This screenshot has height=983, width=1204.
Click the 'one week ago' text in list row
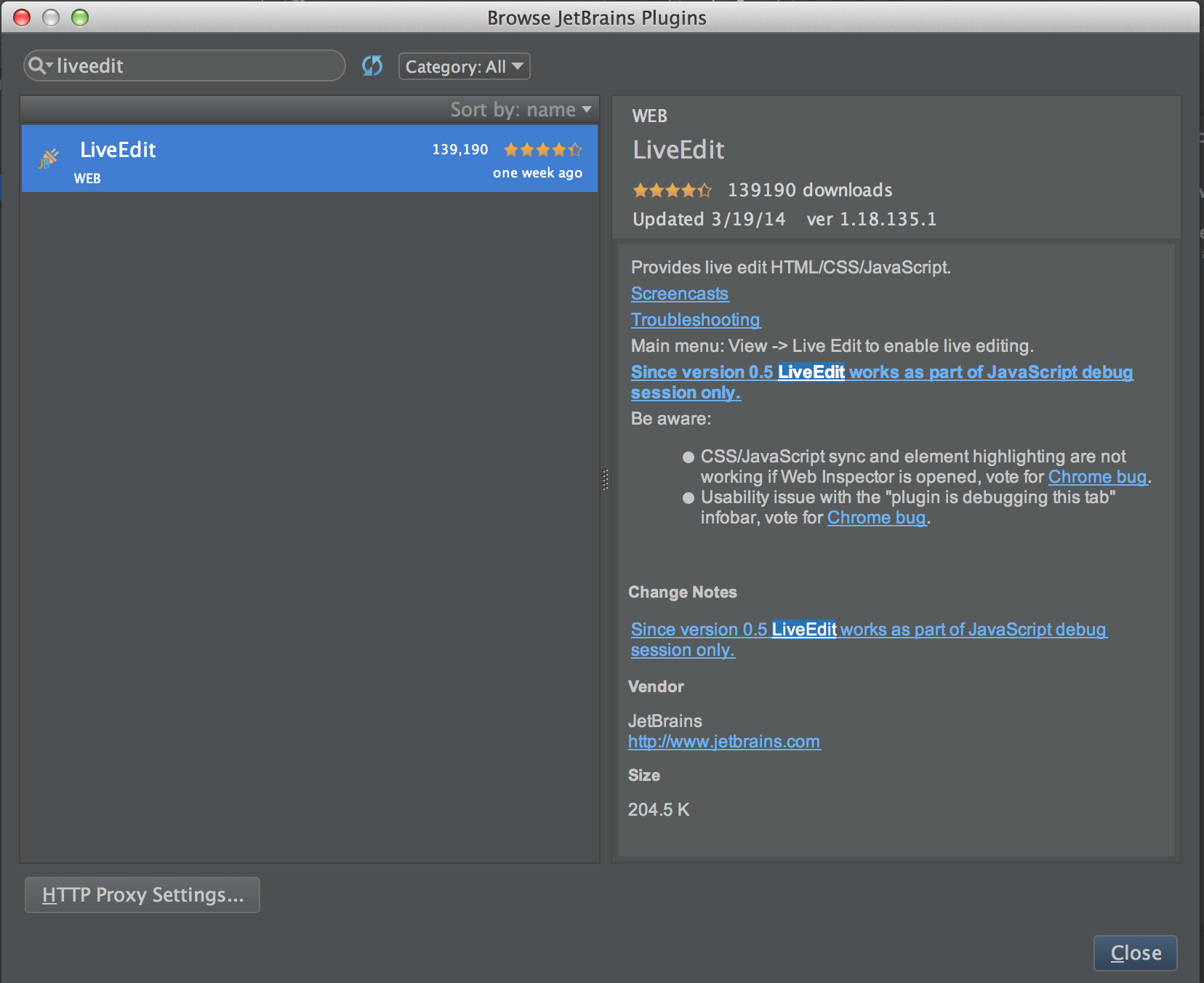[537, 173]
